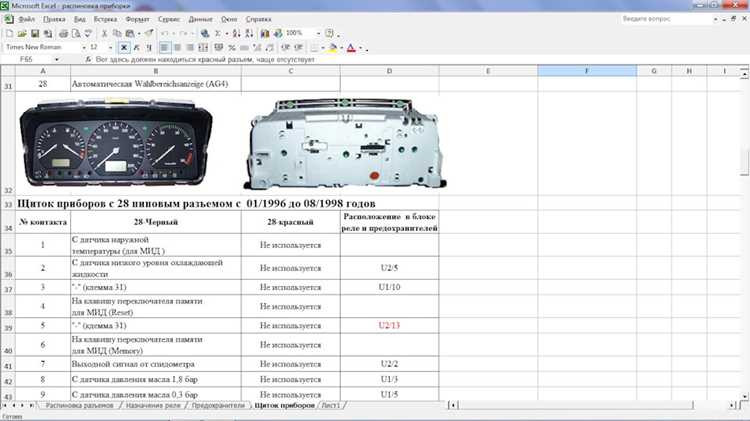Copy selection with toolbar Copy icon
The height and width of the screenshot is (421, 750).
(x=117, y=33)
